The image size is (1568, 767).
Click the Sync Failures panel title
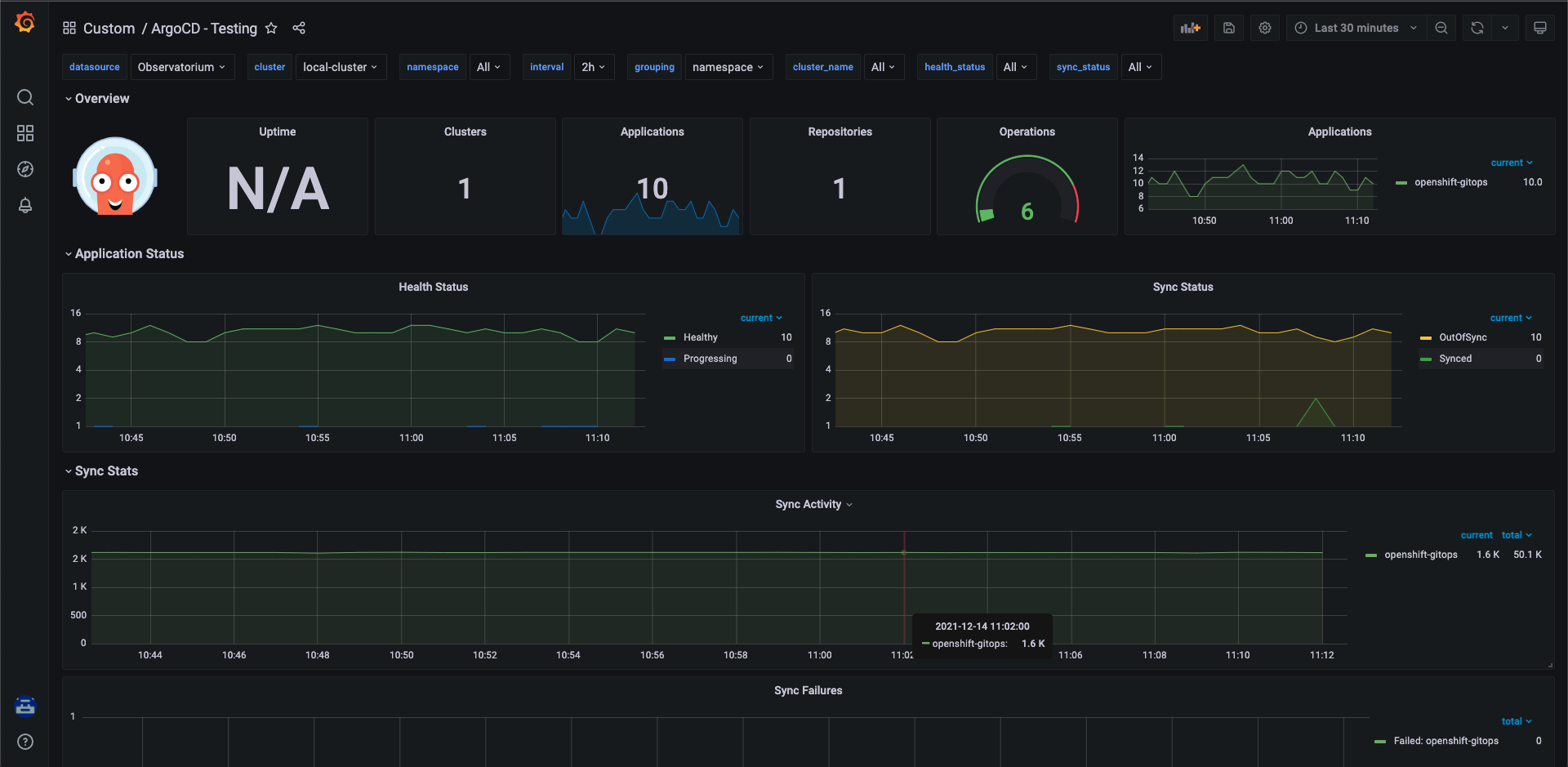pyautogui.click(x=808, y=690)
